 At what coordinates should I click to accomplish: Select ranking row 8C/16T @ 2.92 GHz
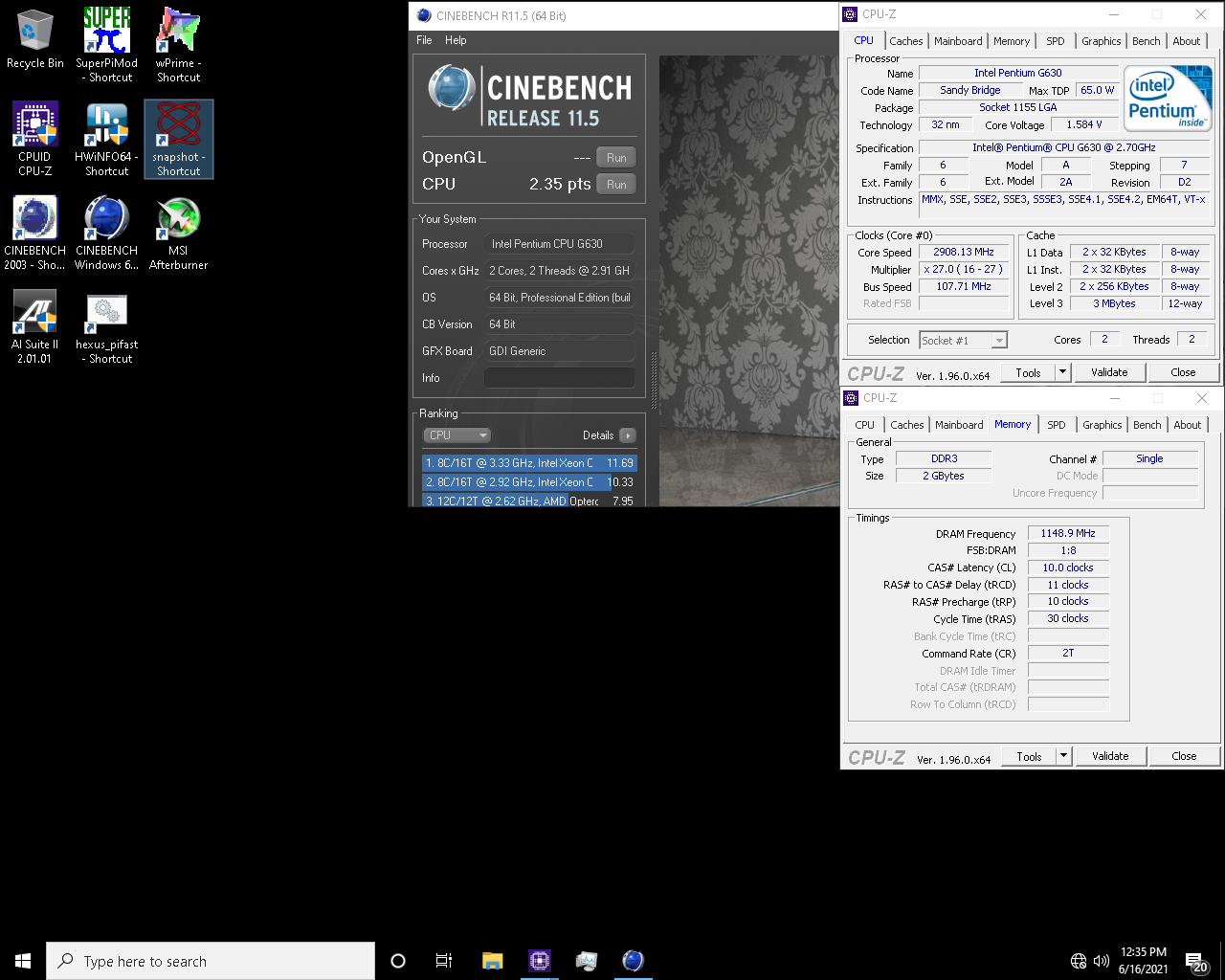529,482
